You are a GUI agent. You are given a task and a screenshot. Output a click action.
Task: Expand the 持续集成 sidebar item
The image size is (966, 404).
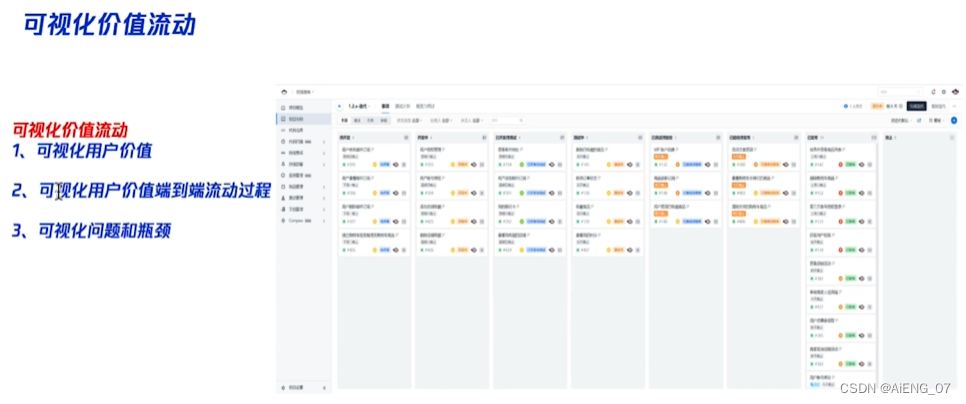pos(324,153)
